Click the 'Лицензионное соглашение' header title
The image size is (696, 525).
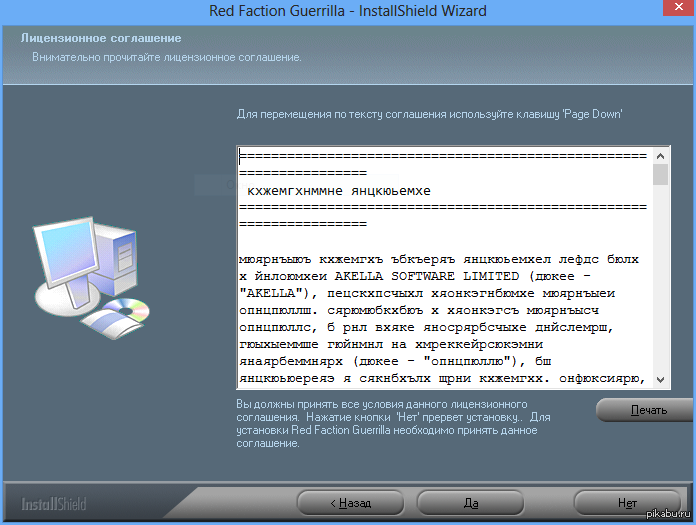click(x=101, y=38)
